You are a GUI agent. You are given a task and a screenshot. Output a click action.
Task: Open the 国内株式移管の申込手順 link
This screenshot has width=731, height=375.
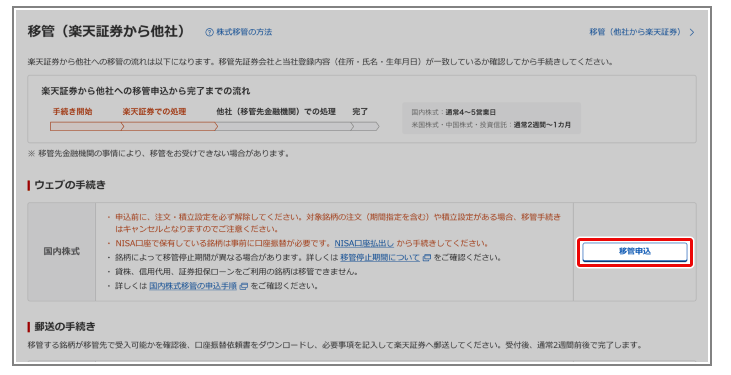click(x=193, y=286)
